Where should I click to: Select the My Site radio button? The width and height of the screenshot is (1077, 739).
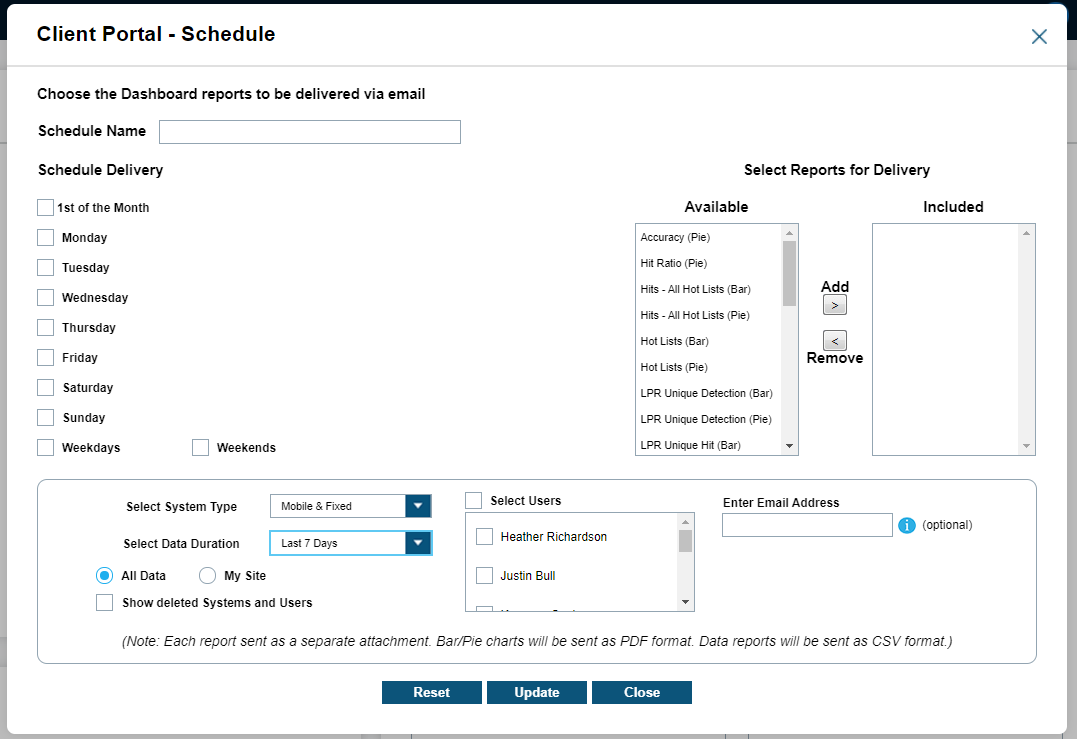(208, 576)
